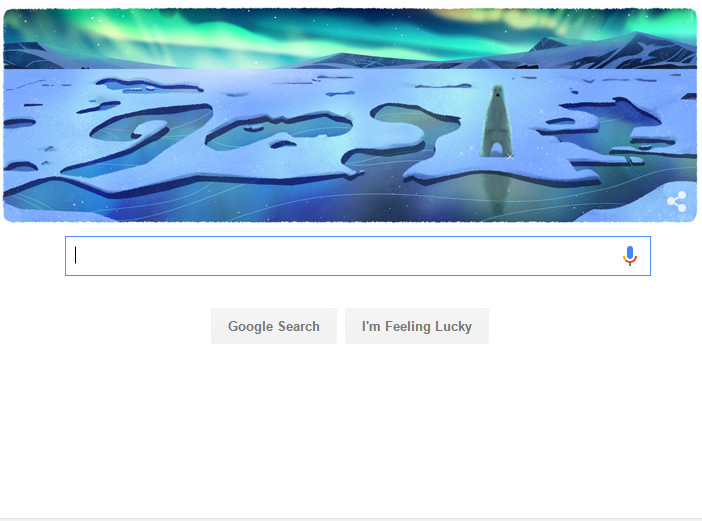Image resolution: width=702 pixels, height=521 pixels.
Task: Focus the empty Google search box
Action: (358, 256)
